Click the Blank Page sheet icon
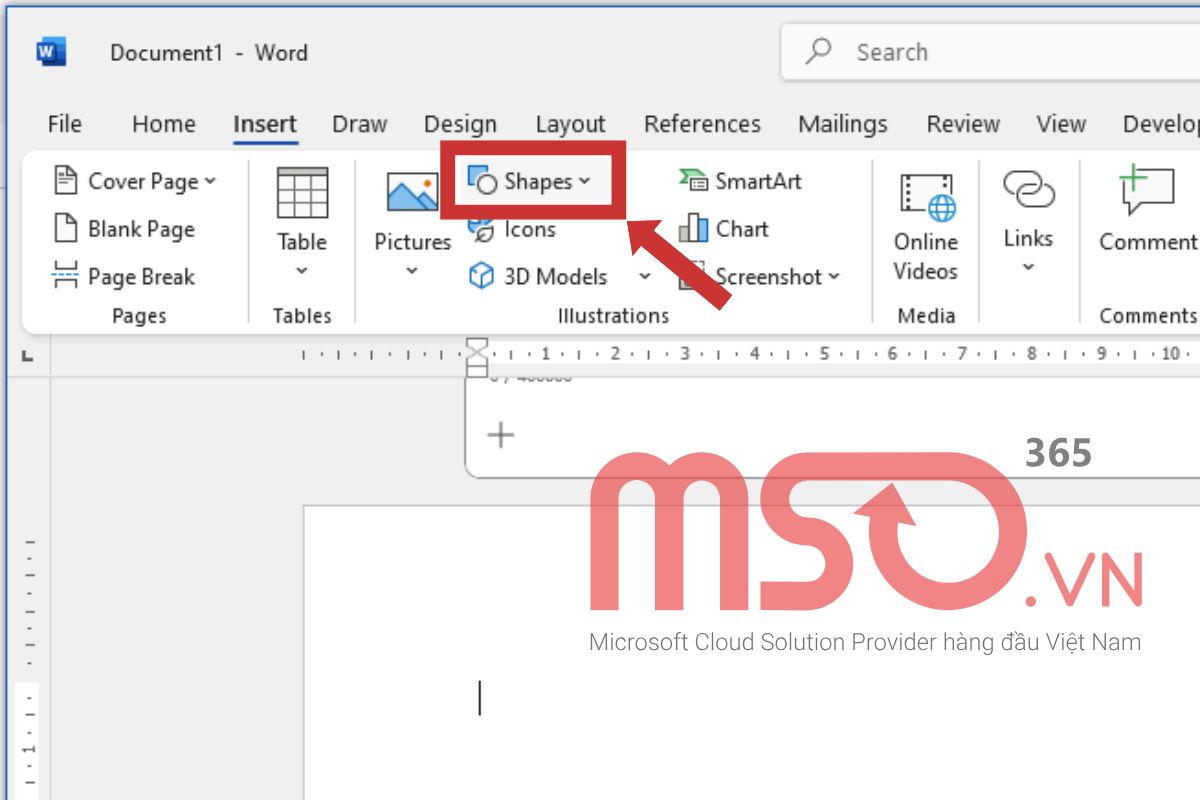The width and height of the screenshot is (1200, 800). (65, 229)
